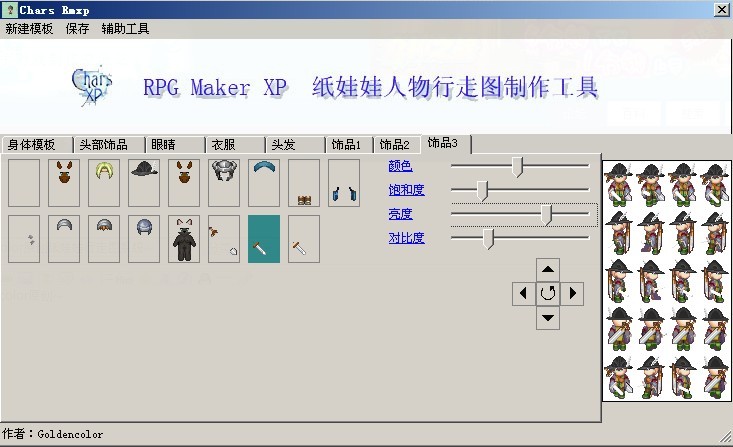Switch to the 眼睛 tab
This screenshot has width=733, height=447.
pos(175,145)
